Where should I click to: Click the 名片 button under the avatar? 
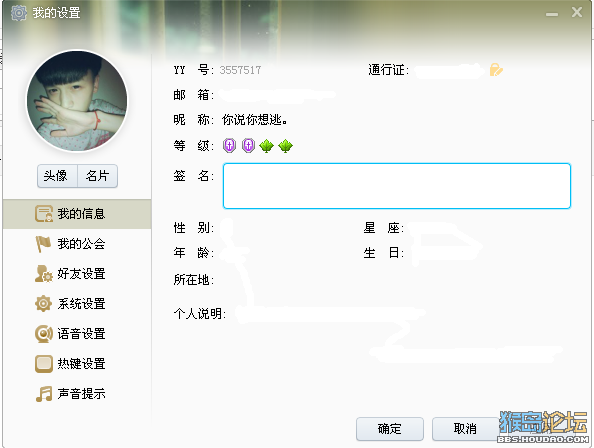tap(98, 176)
